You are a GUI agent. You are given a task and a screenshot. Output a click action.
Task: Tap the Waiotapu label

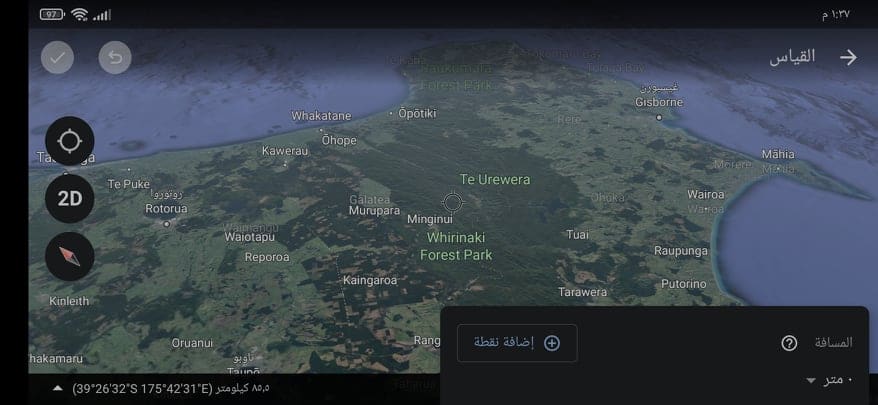tap(250, 237)
